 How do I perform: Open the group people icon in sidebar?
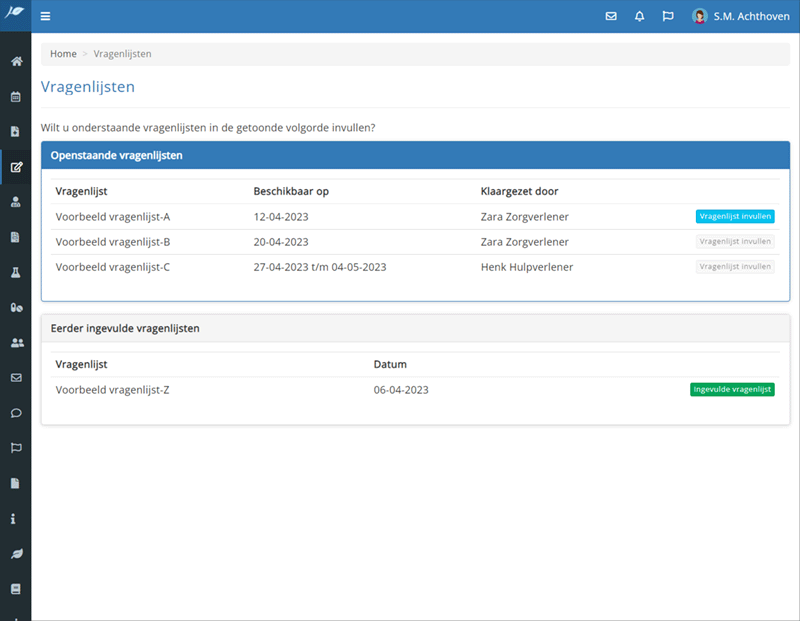(16, 343)
